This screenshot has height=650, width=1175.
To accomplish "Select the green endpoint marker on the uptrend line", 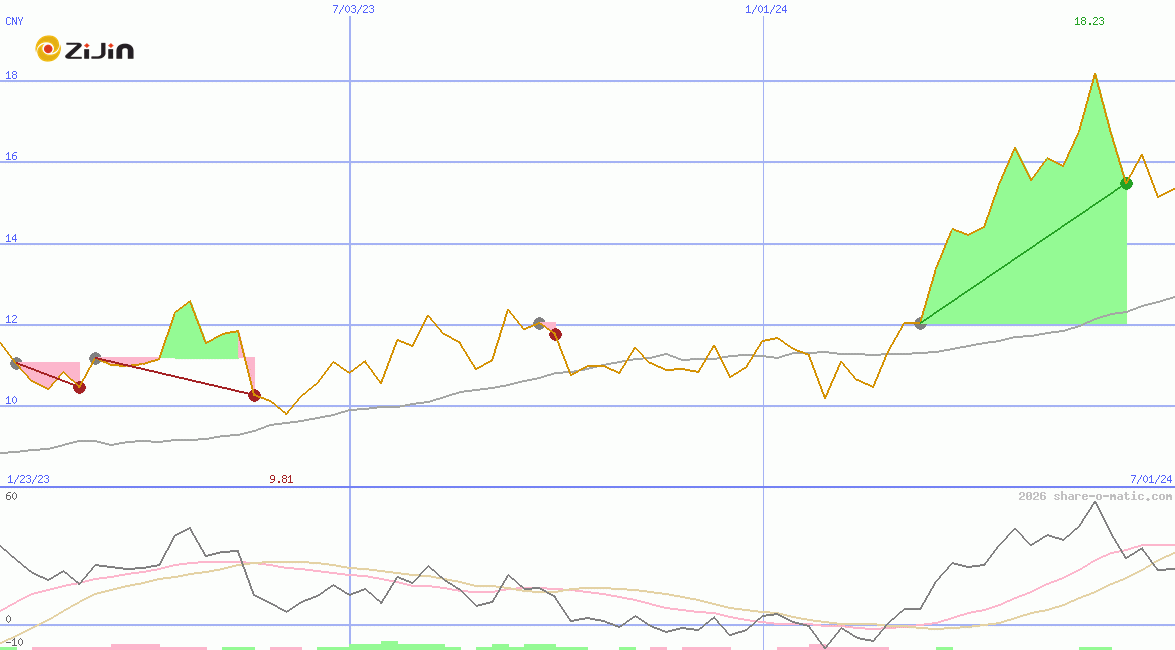I will point(1127,183).
